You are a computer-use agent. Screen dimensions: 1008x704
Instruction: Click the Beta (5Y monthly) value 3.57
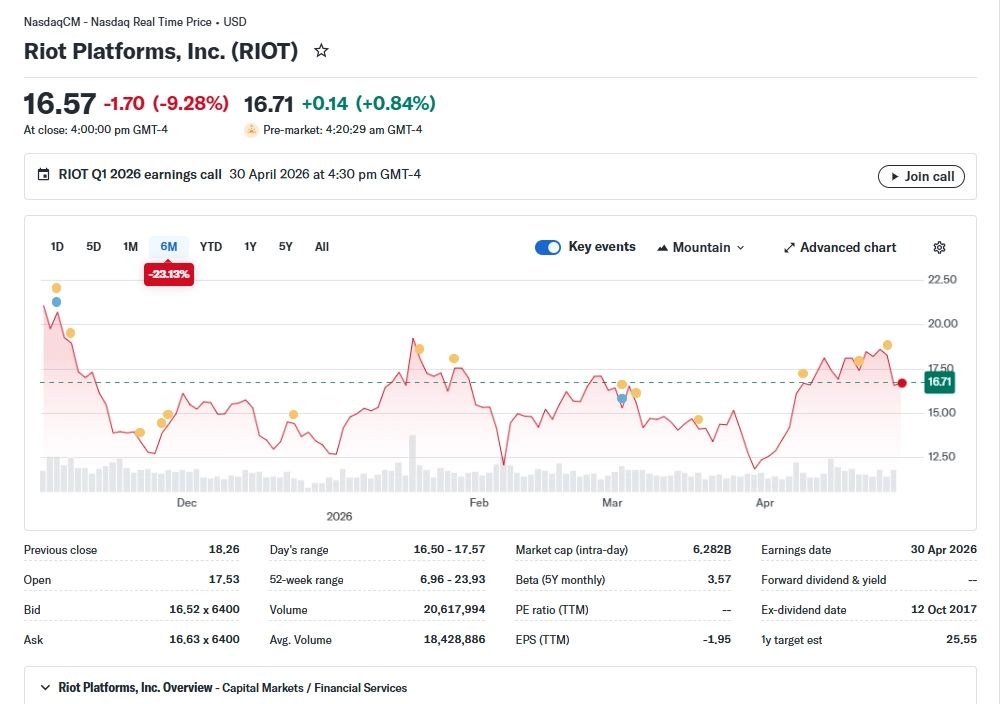(719, 579)
